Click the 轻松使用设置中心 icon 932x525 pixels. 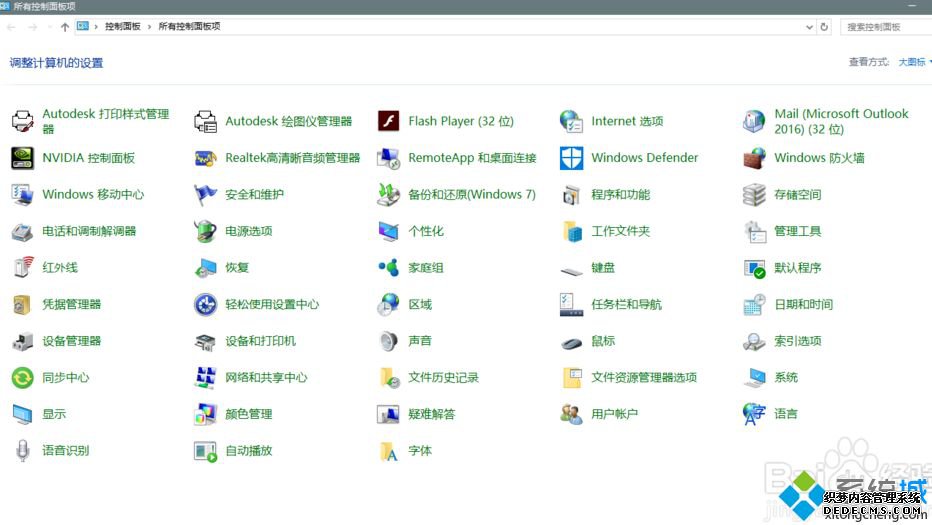pos(206,304)
